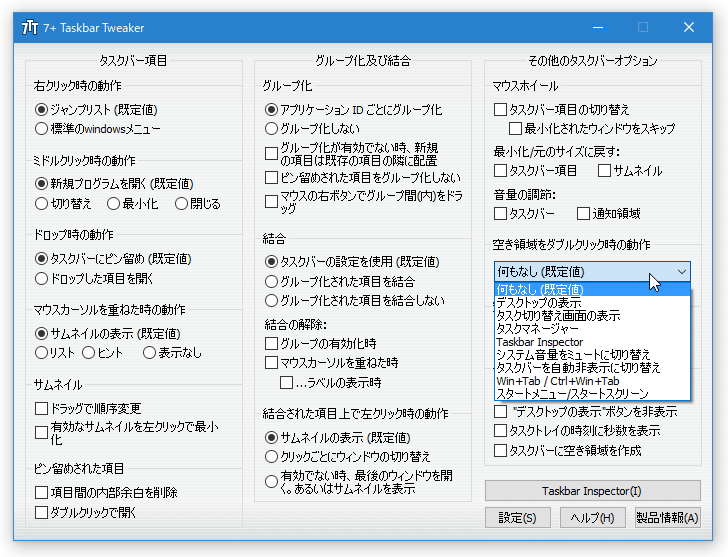Check マウスカーソルを重ねた時 under 結合の解除
Viewport: 728px width, 557px height.
[x=271, y=363]
